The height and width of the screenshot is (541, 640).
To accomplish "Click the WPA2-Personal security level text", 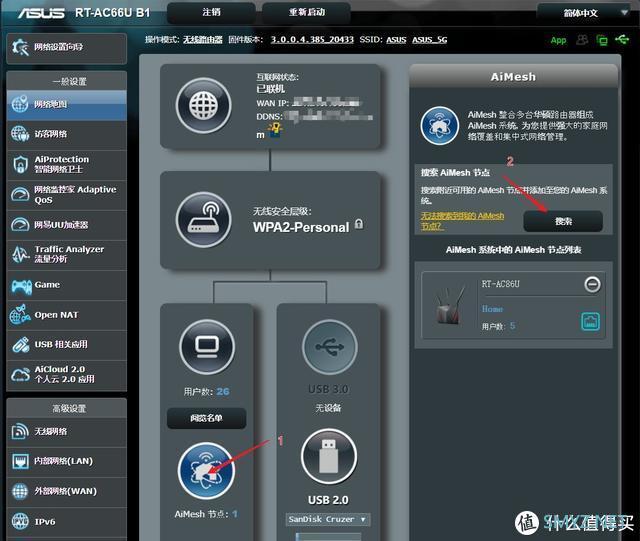I will click(301, 227).
